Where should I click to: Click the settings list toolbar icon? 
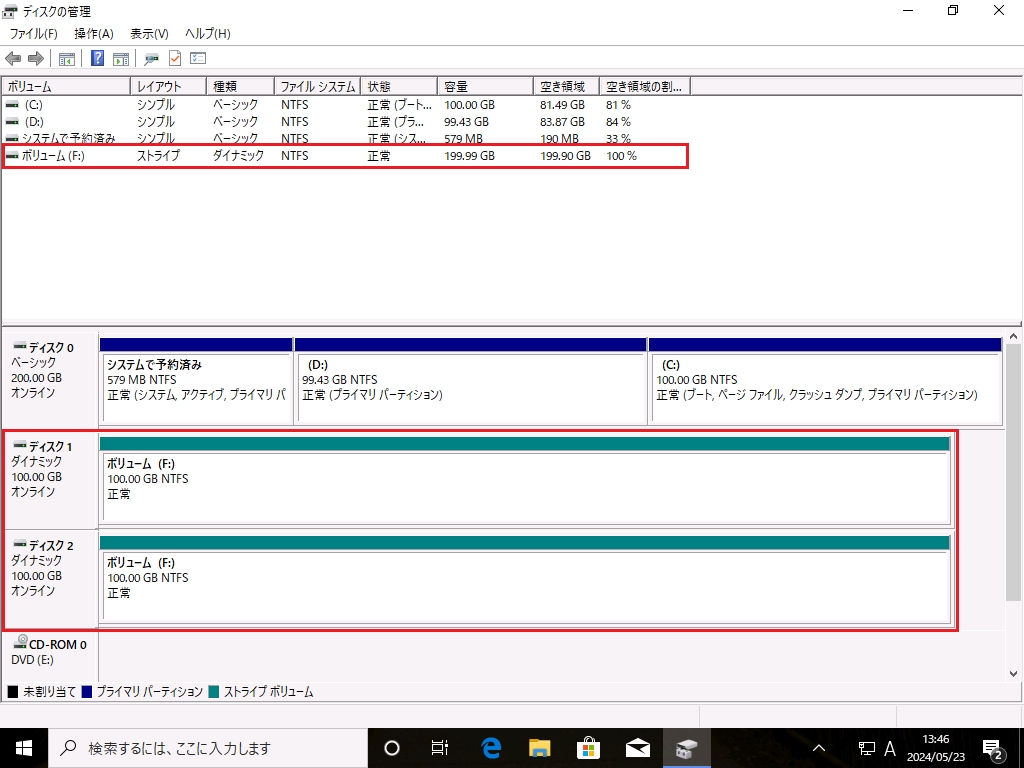tap(198, 58)
